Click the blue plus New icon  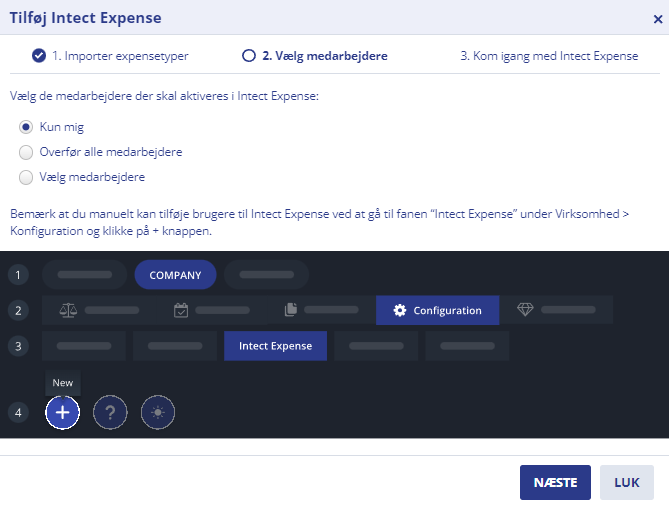point(62,412)
